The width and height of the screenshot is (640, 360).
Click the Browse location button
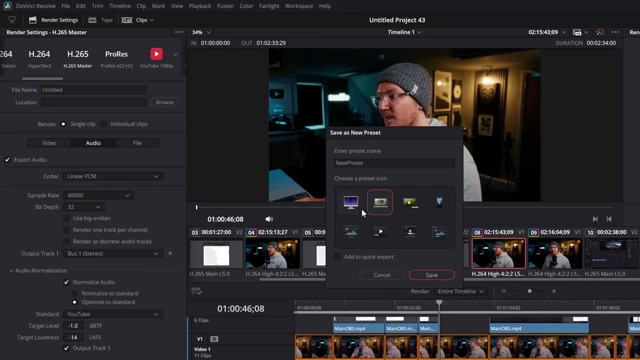point(164,102)
